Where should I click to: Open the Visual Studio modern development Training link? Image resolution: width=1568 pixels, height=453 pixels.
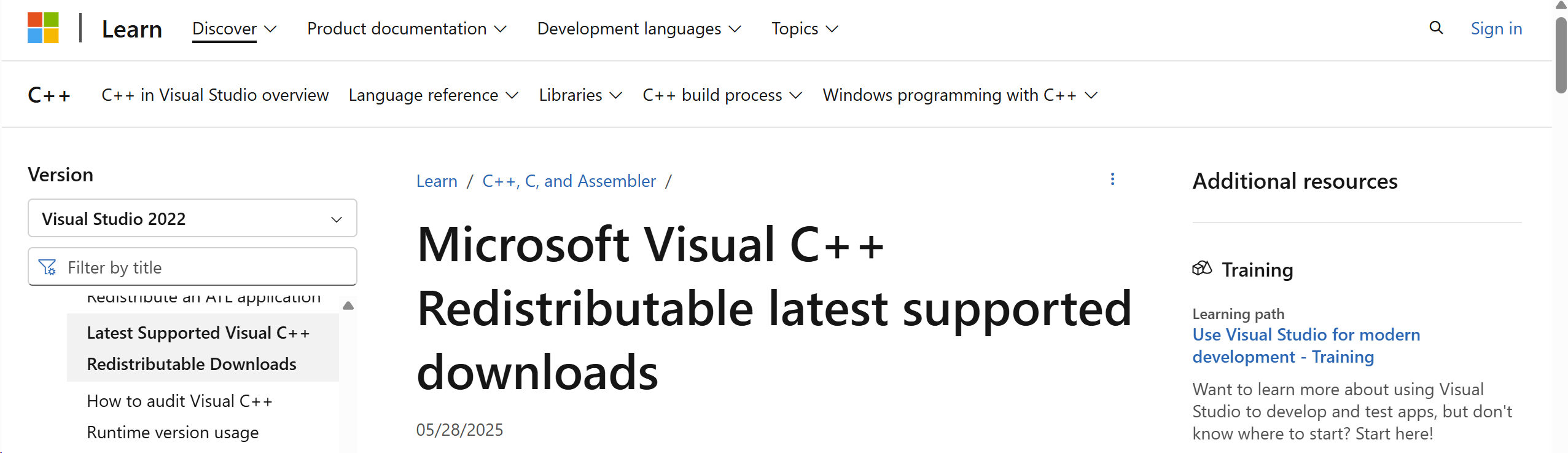tap(1306, 345)
